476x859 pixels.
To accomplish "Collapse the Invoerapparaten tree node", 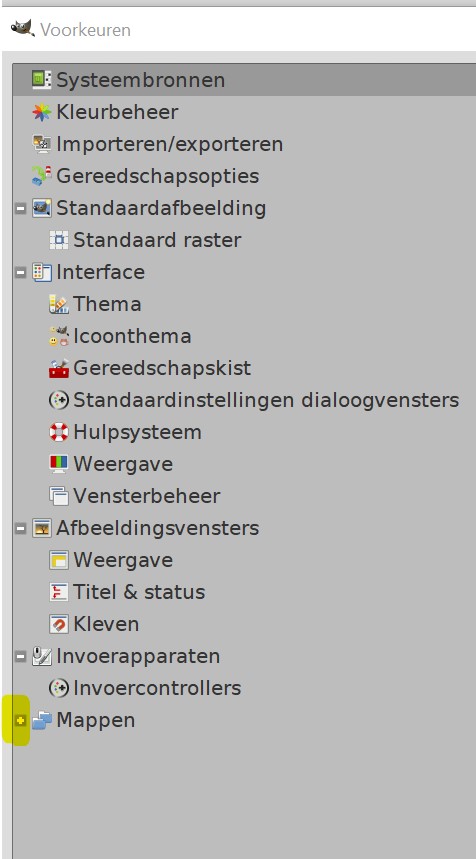I will click(x=21, y=656).
